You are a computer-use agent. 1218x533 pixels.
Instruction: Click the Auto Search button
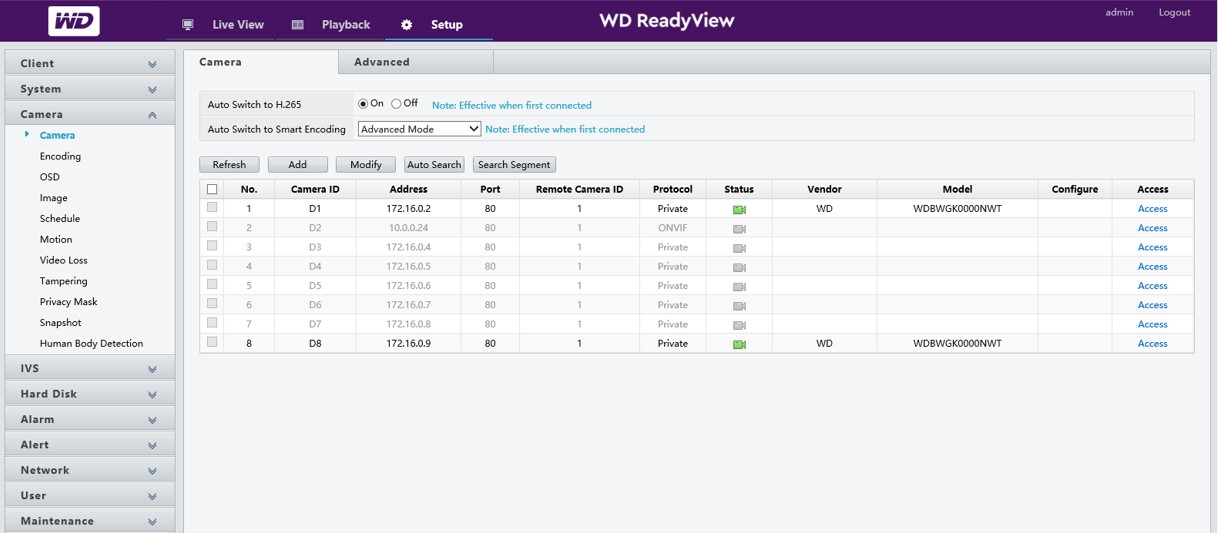(434, 164)
